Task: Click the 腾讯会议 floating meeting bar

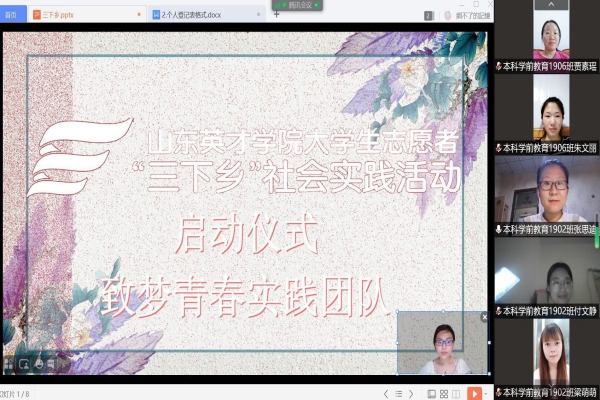Action: 297,5
